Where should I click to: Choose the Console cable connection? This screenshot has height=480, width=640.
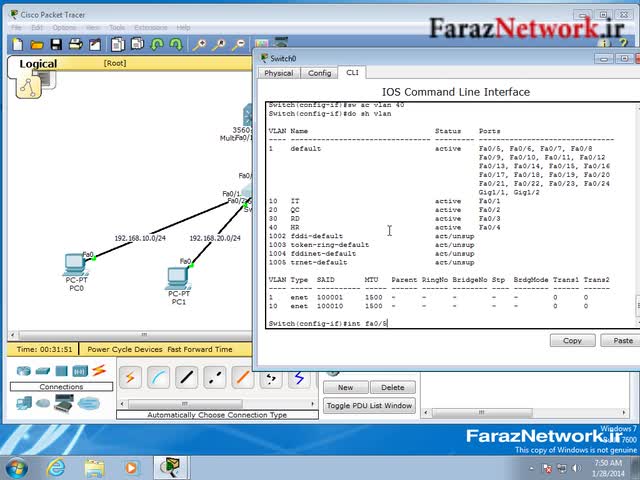point(158,378)
